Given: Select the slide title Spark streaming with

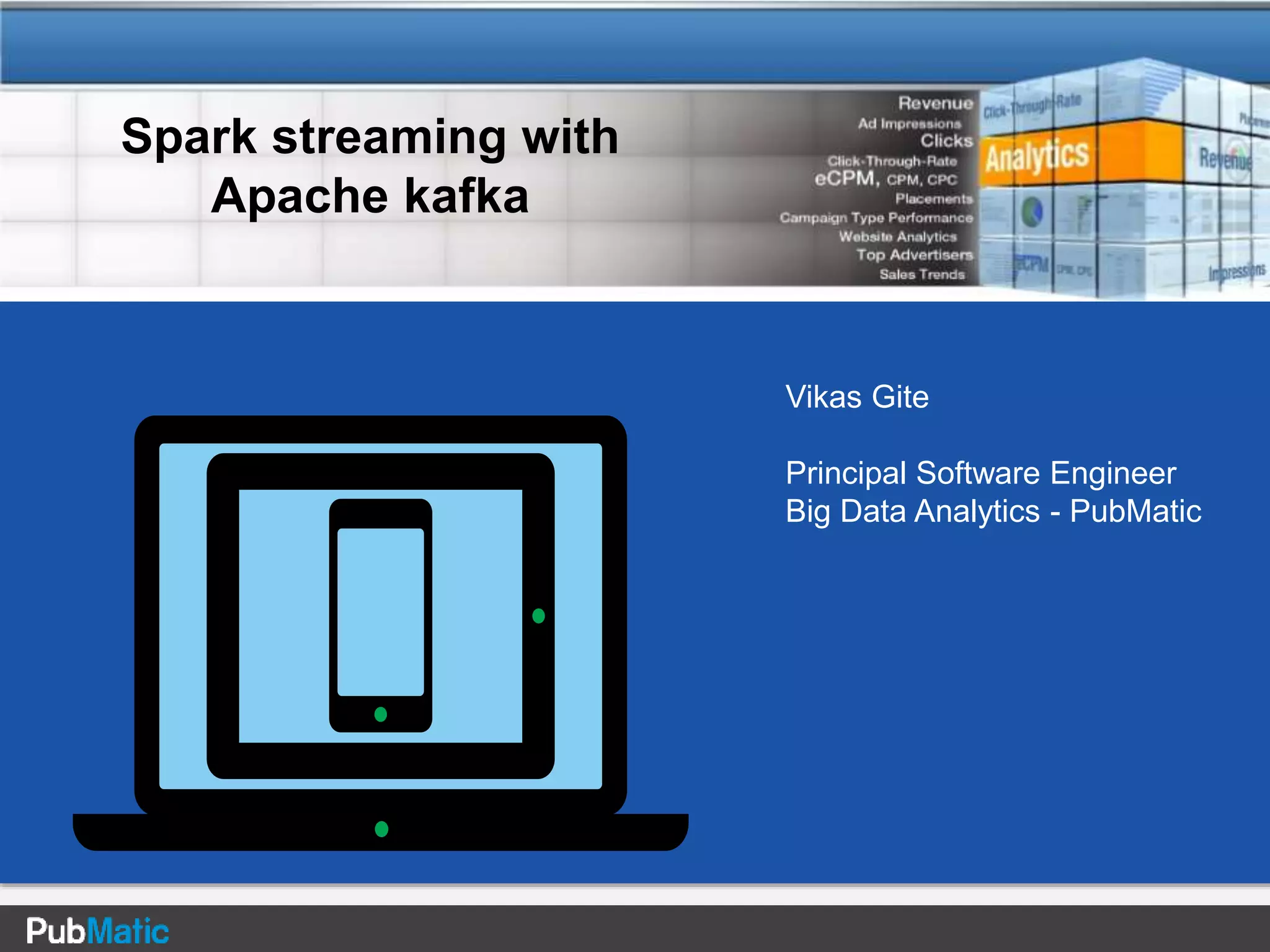Looking at the screenshot, I should coord(370,136).
